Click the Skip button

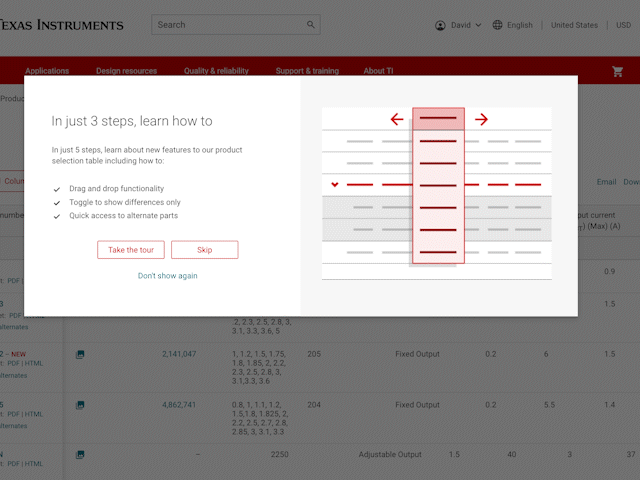pos(204,250)
